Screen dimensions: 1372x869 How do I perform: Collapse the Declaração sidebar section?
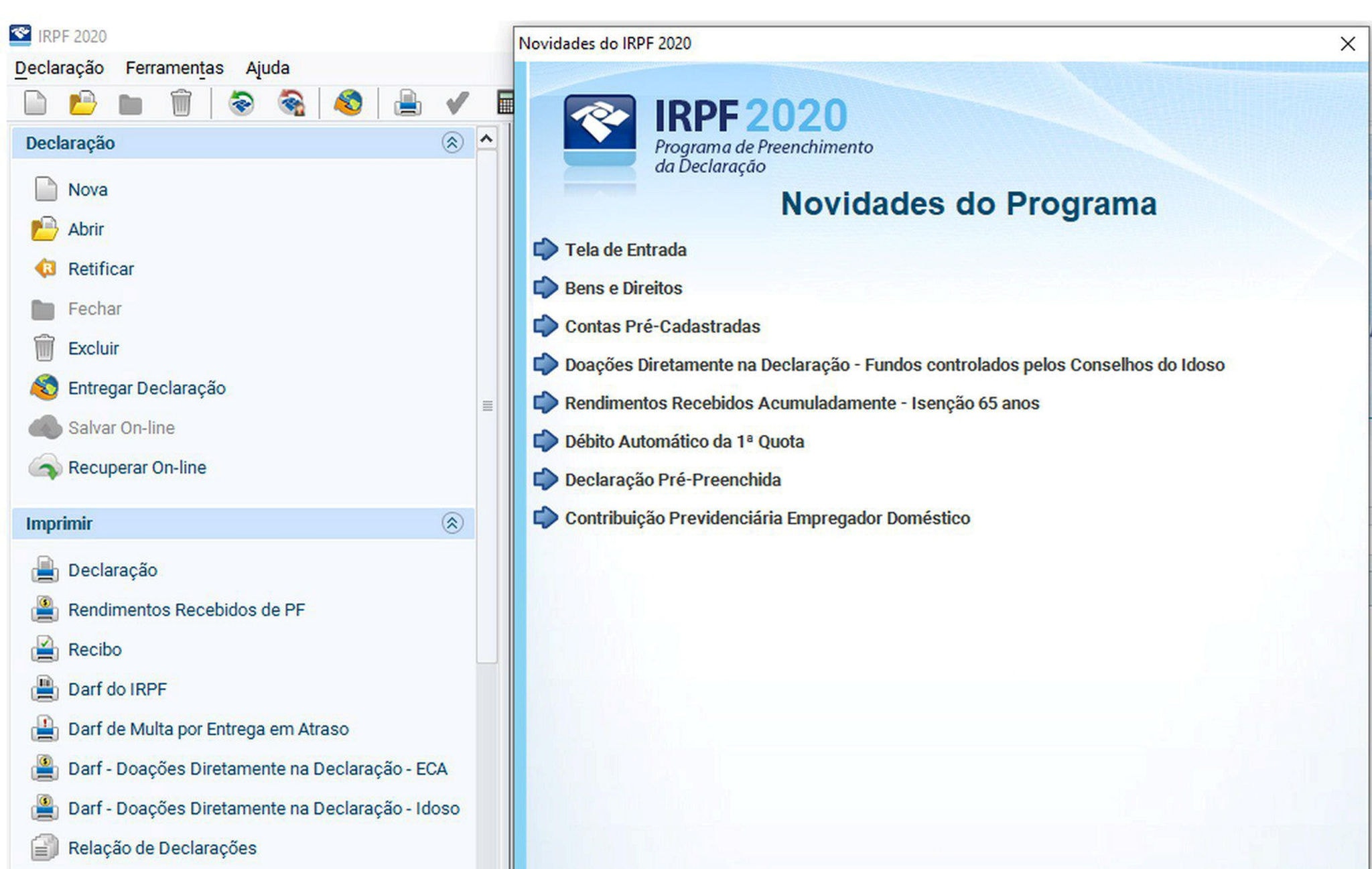point(452,143)
